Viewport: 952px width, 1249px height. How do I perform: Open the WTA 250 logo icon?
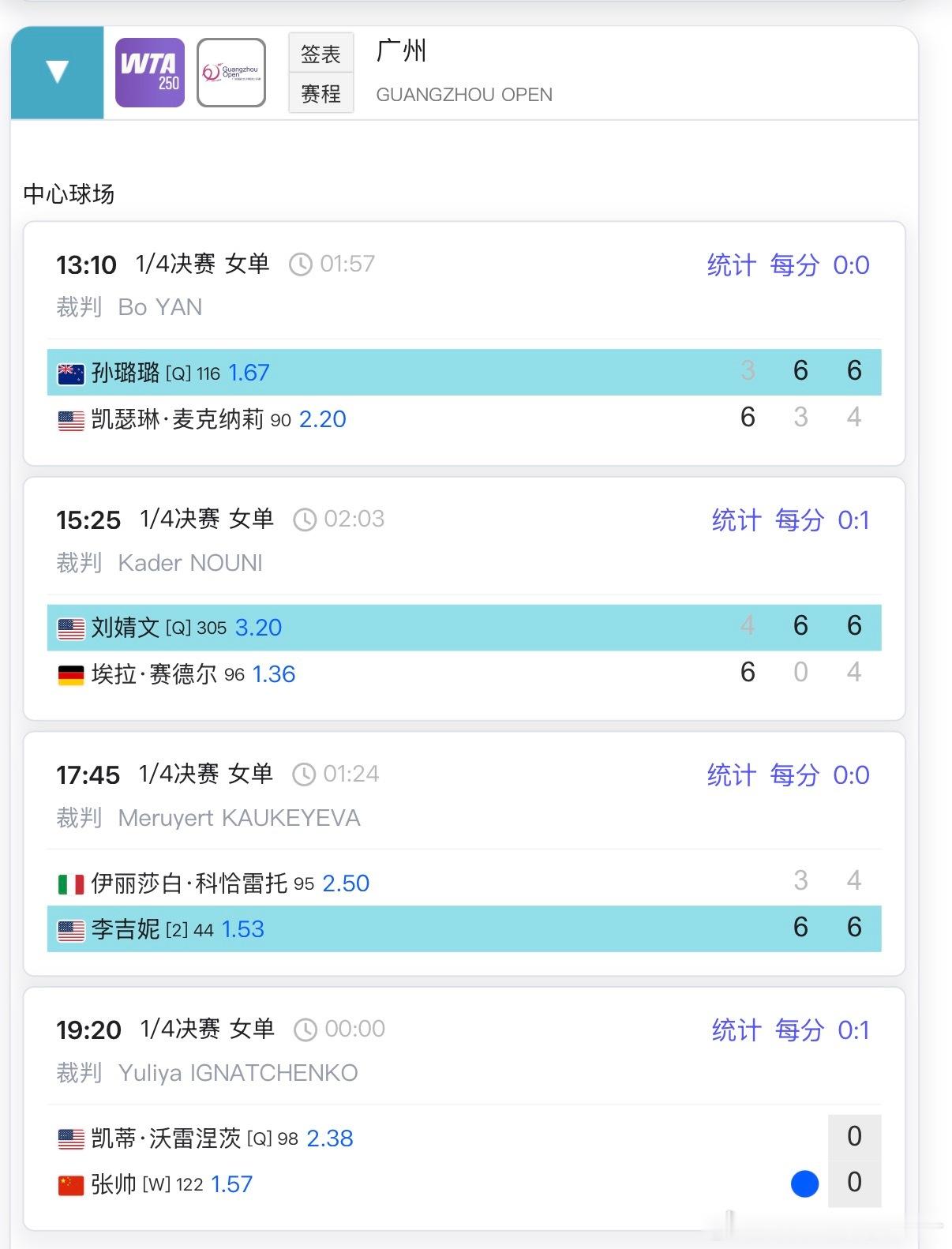point(150,73)
